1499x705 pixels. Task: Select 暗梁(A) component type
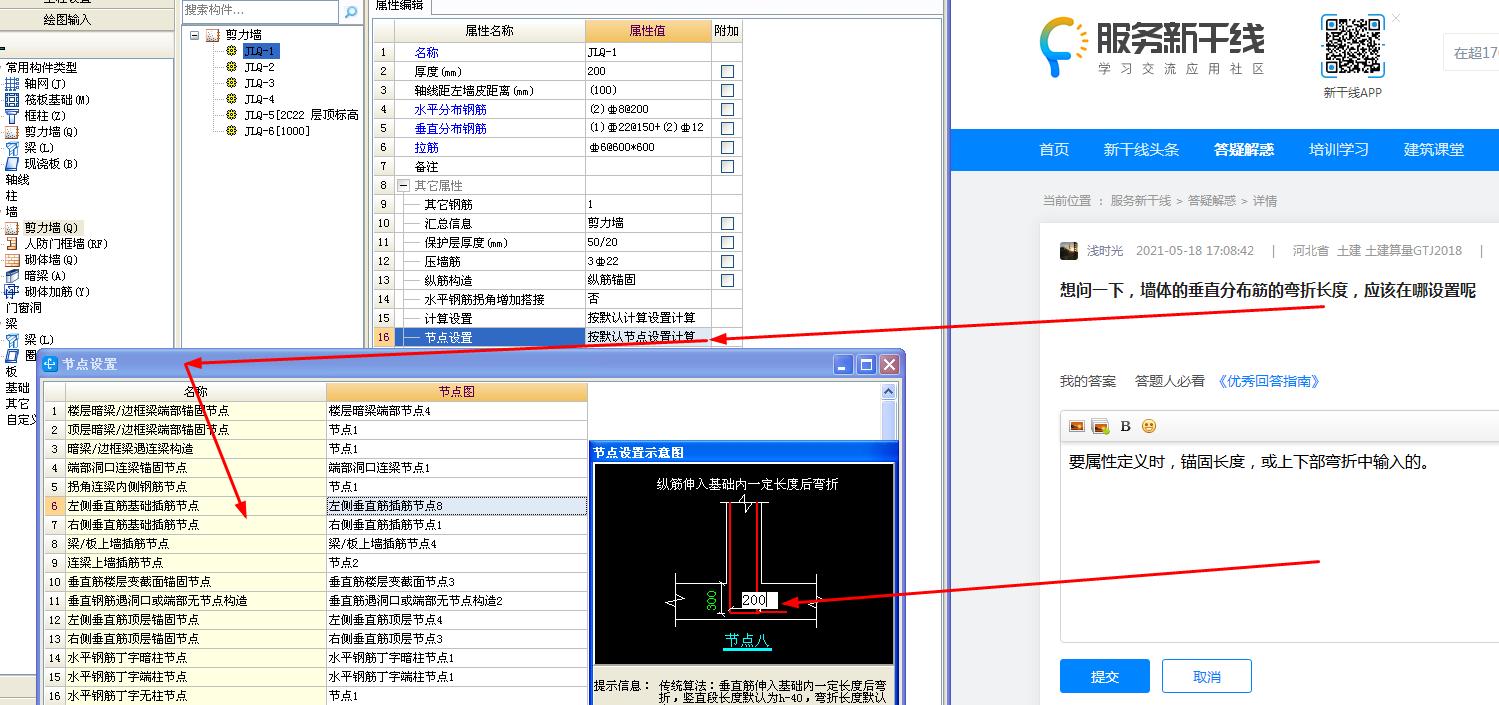(35, 276)
